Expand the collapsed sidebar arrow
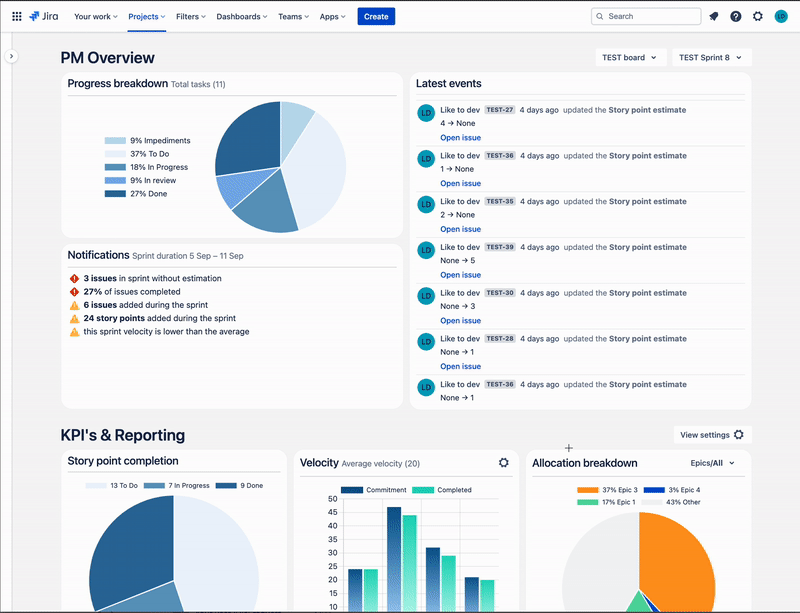The height and width of the screenshot is (613, 800). 11,56
